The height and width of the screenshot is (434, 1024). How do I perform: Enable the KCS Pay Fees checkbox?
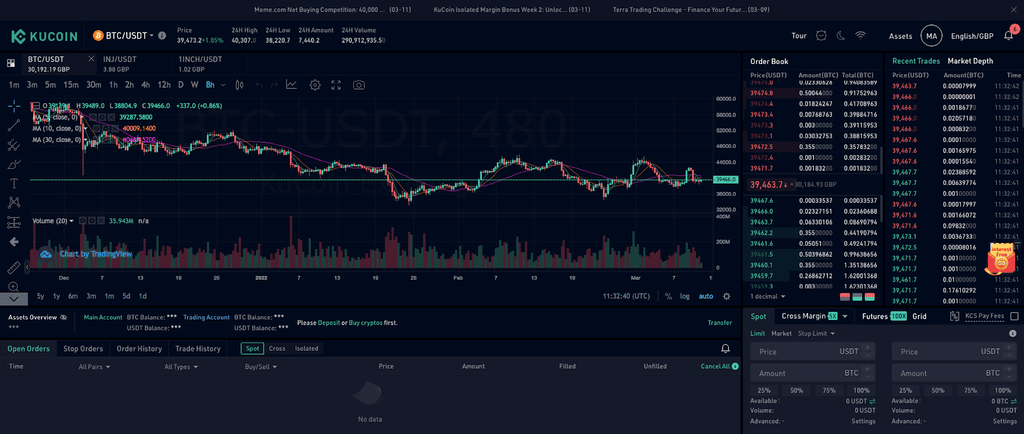point(1014,316)
